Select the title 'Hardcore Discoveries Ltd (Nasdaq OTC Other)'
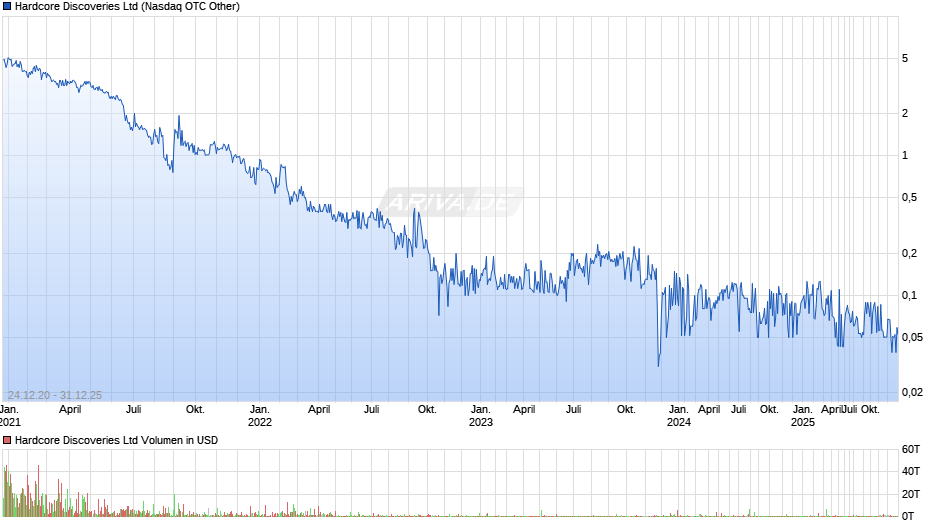This screenshot has height=526, width=940. pos(127,7)
